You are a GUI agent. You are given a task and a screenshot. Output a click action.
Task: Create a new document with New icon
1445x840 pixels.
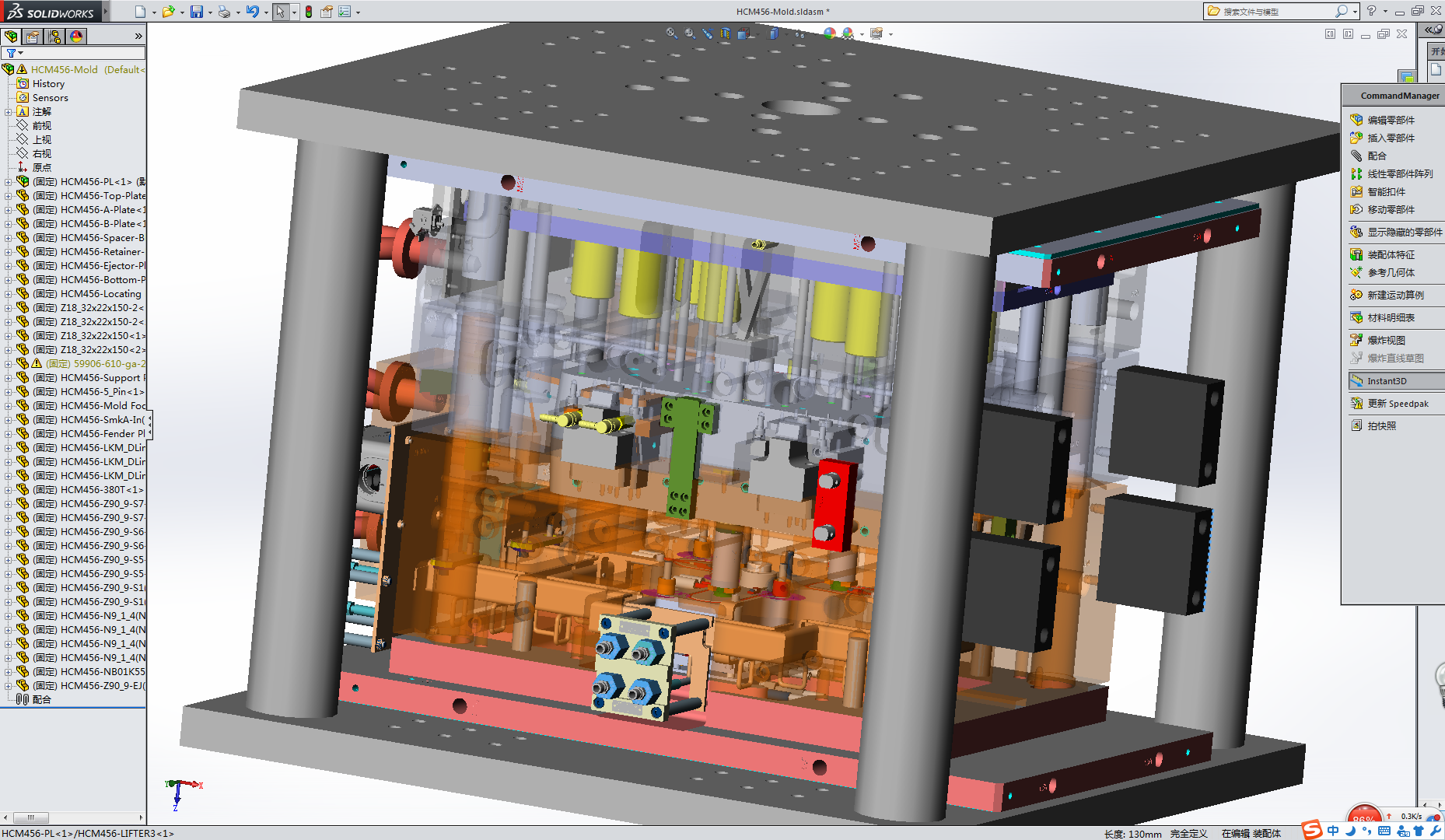click(140, 12)
